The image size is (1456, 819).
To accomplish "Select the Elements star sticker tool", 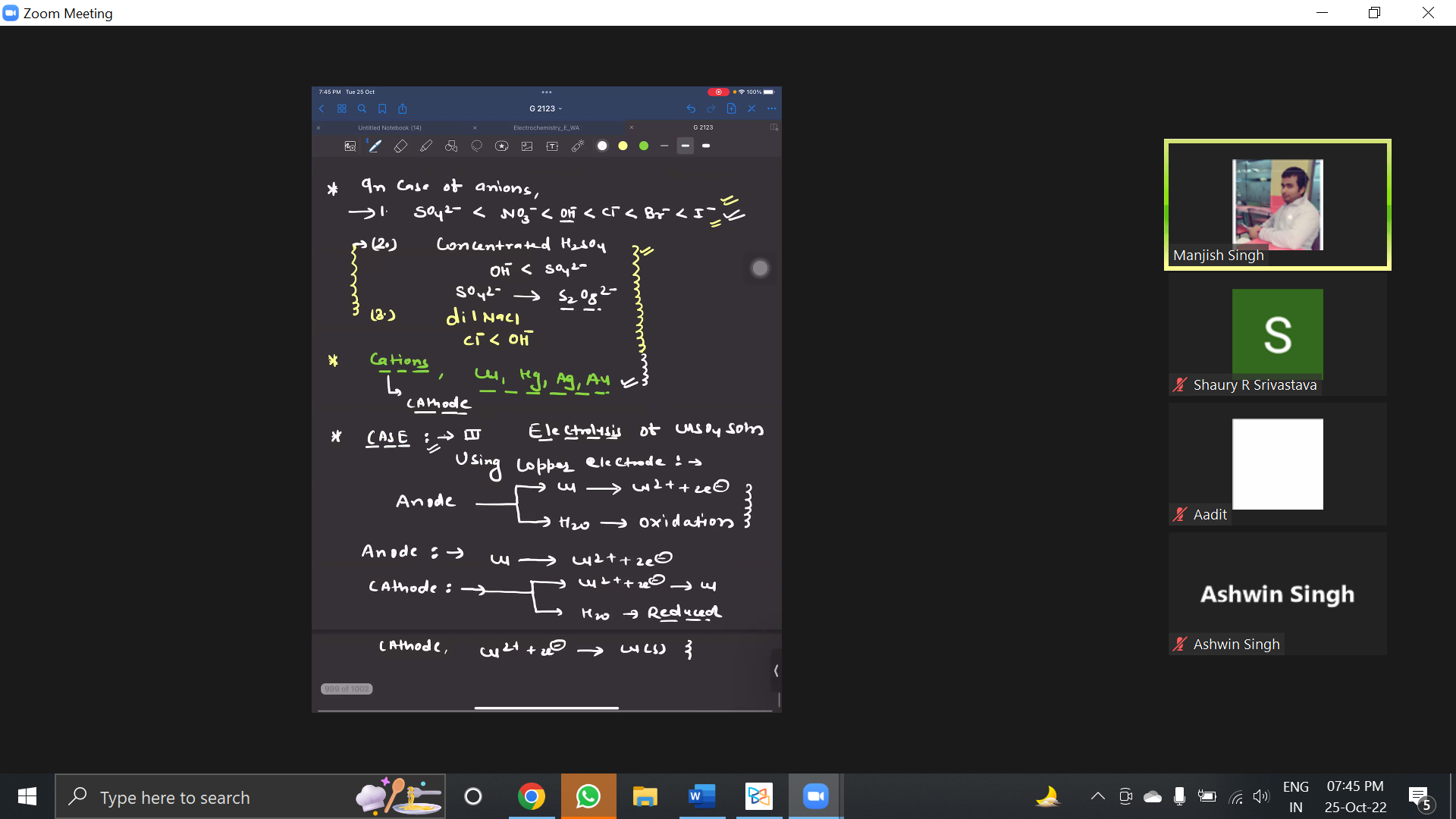I will (x=501, y=146).
